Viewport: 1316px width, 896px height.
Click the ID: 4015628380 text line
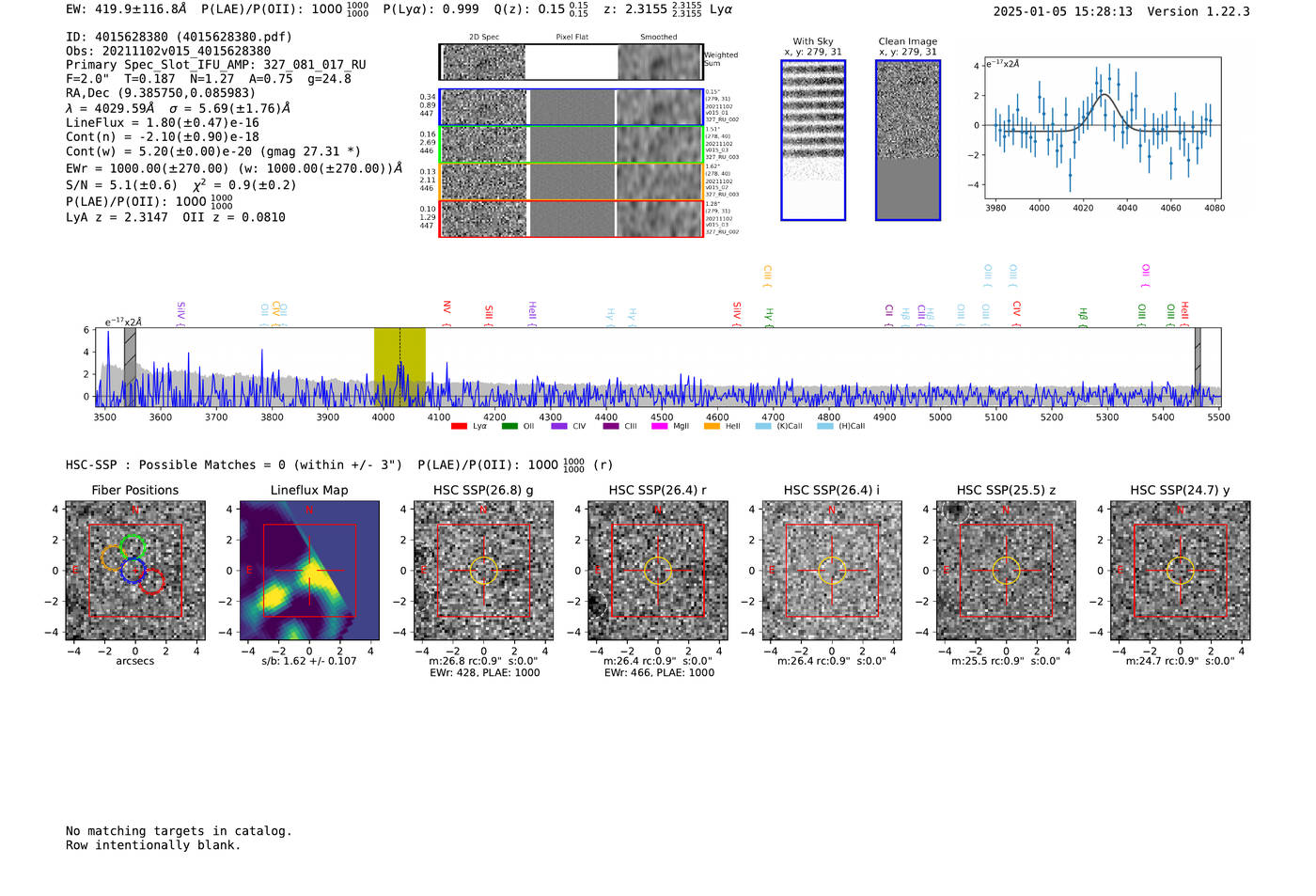(179, 37)
